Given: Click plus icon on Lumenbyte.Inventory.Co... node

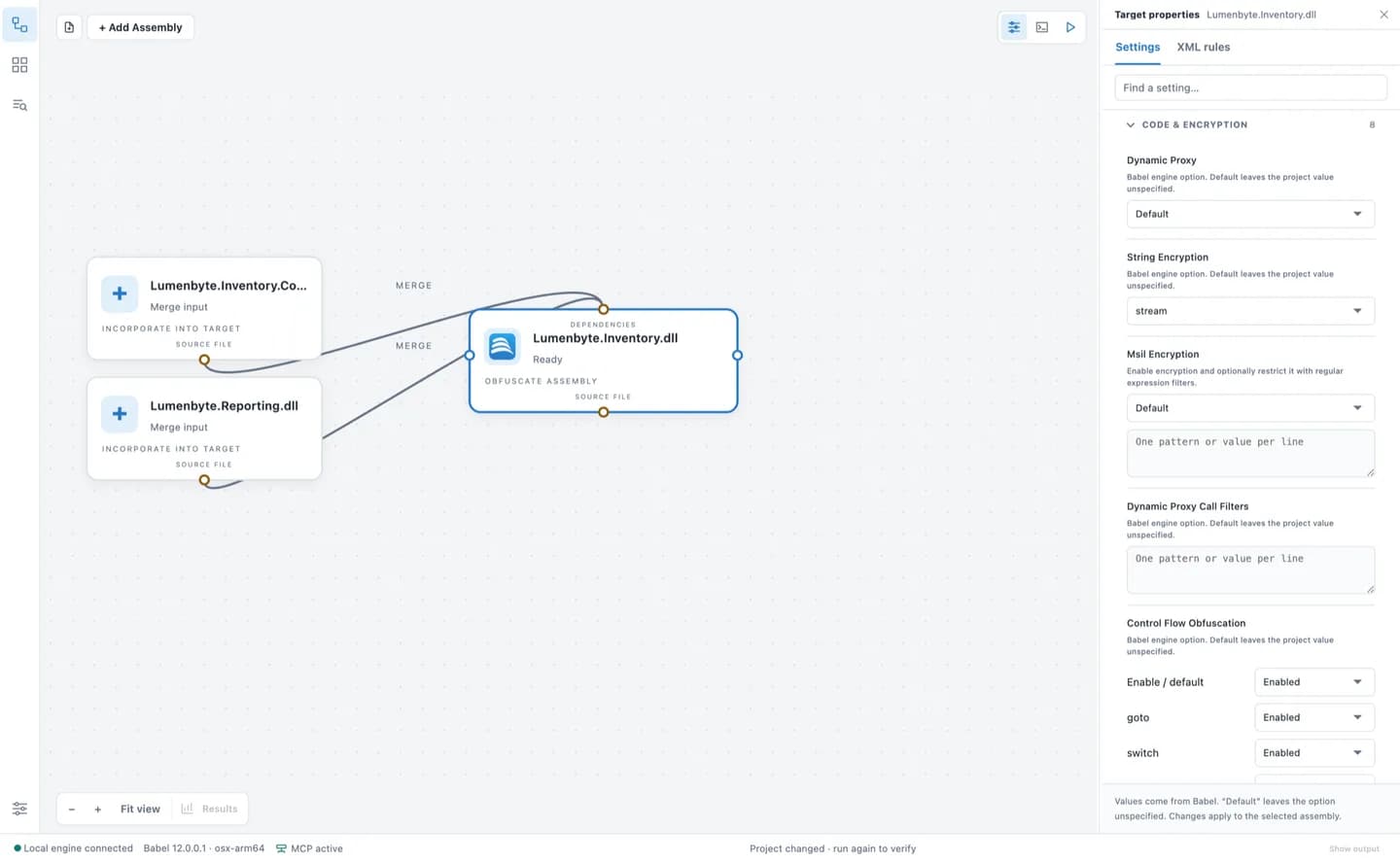Looking at the screenshot, I should click(120, 293).
